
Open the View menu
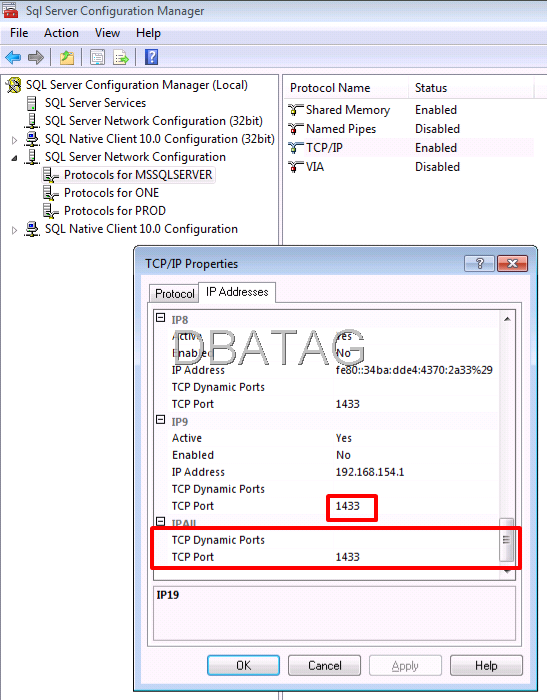click(x=107, y=33)
